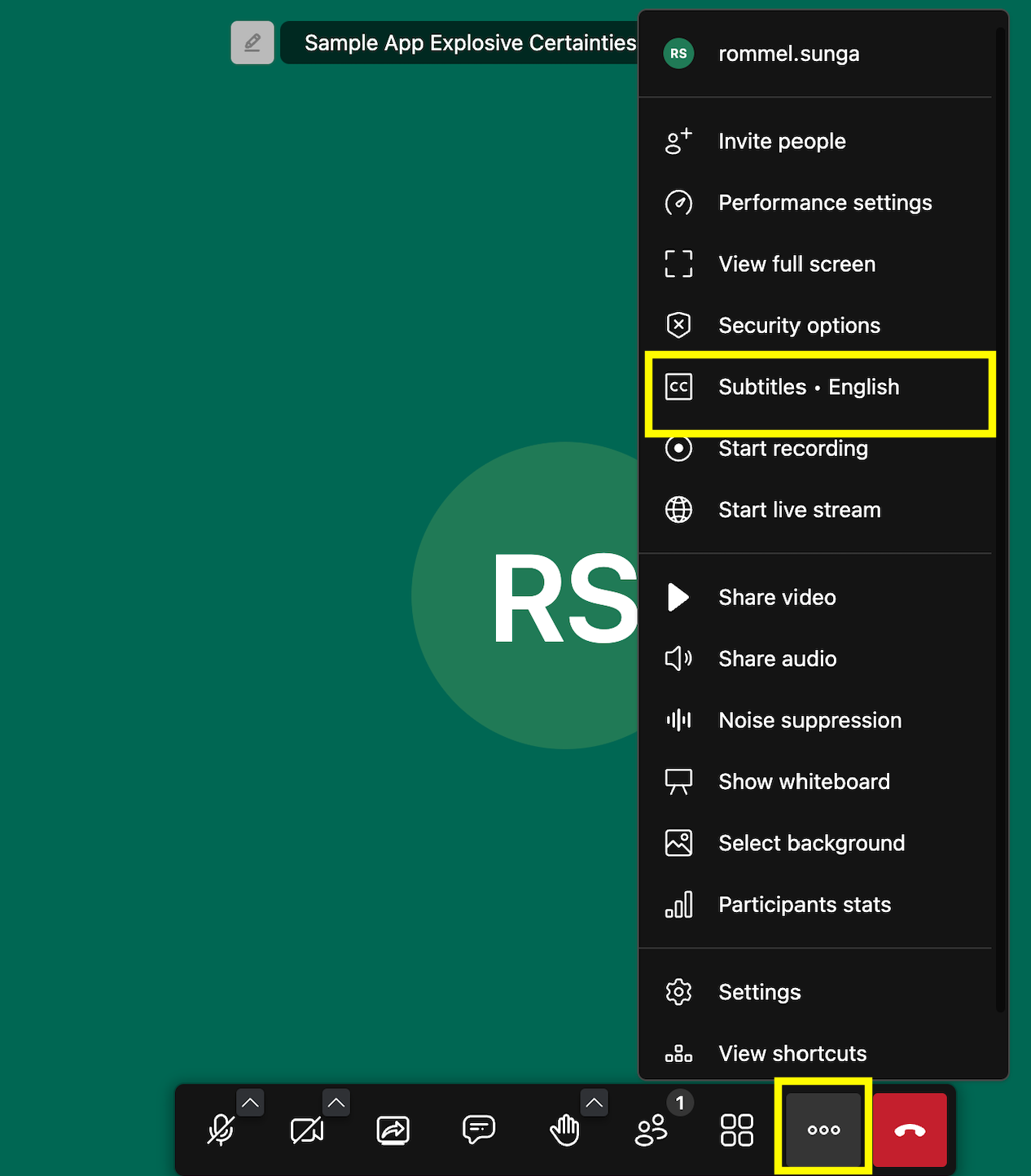The image size is (1031, 1176).
Task: Expand reactions arrow above raise hand
Action: pyautogui.click(x=594, y=1103)
